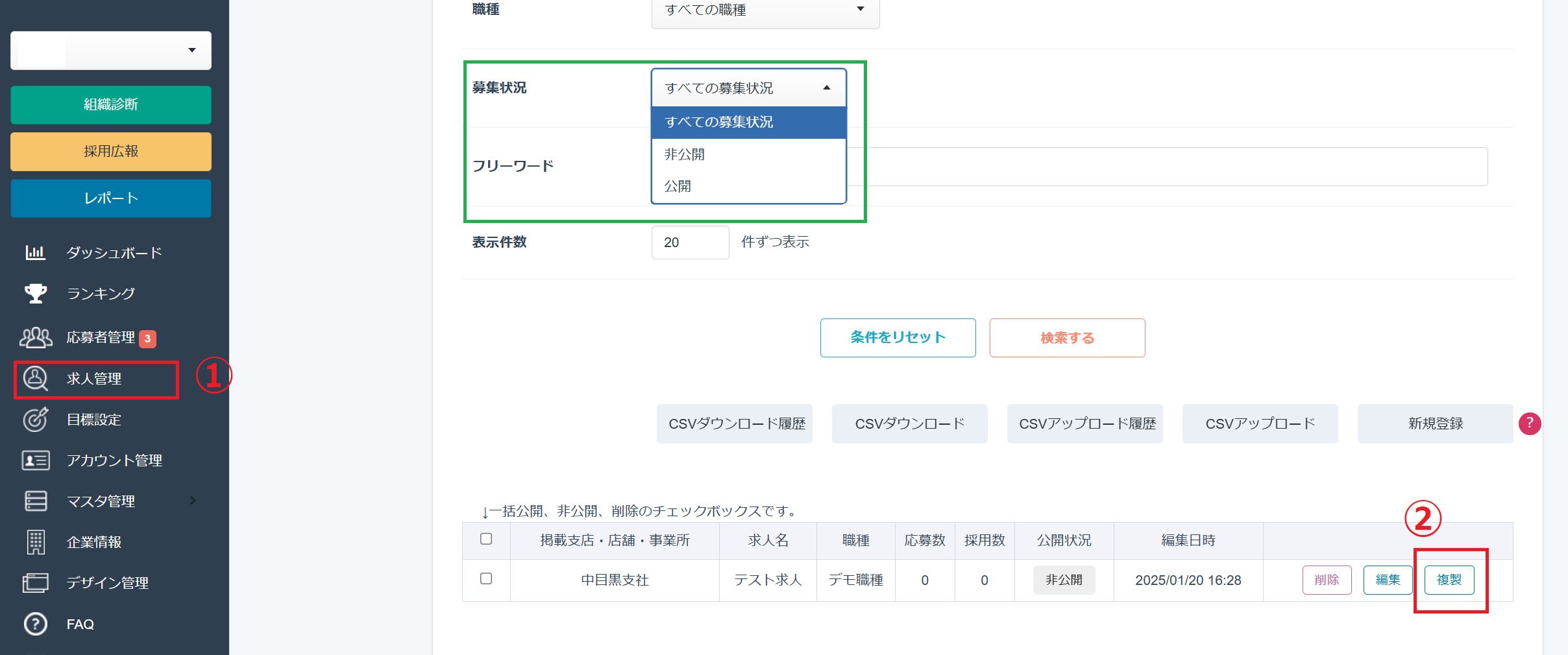Open the FAQ menu item
Screen dimensions: 1568x655
tap(80, 624)
